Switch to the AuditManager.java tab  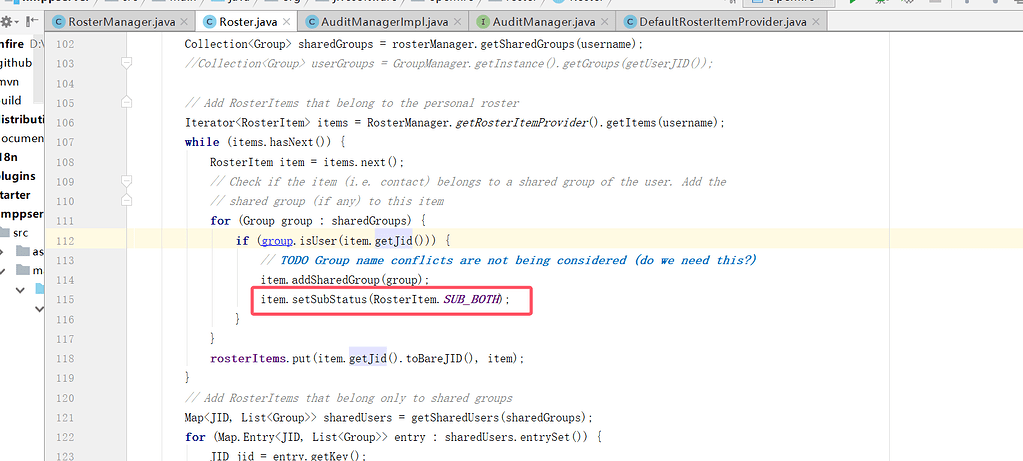tap(545, 20)
